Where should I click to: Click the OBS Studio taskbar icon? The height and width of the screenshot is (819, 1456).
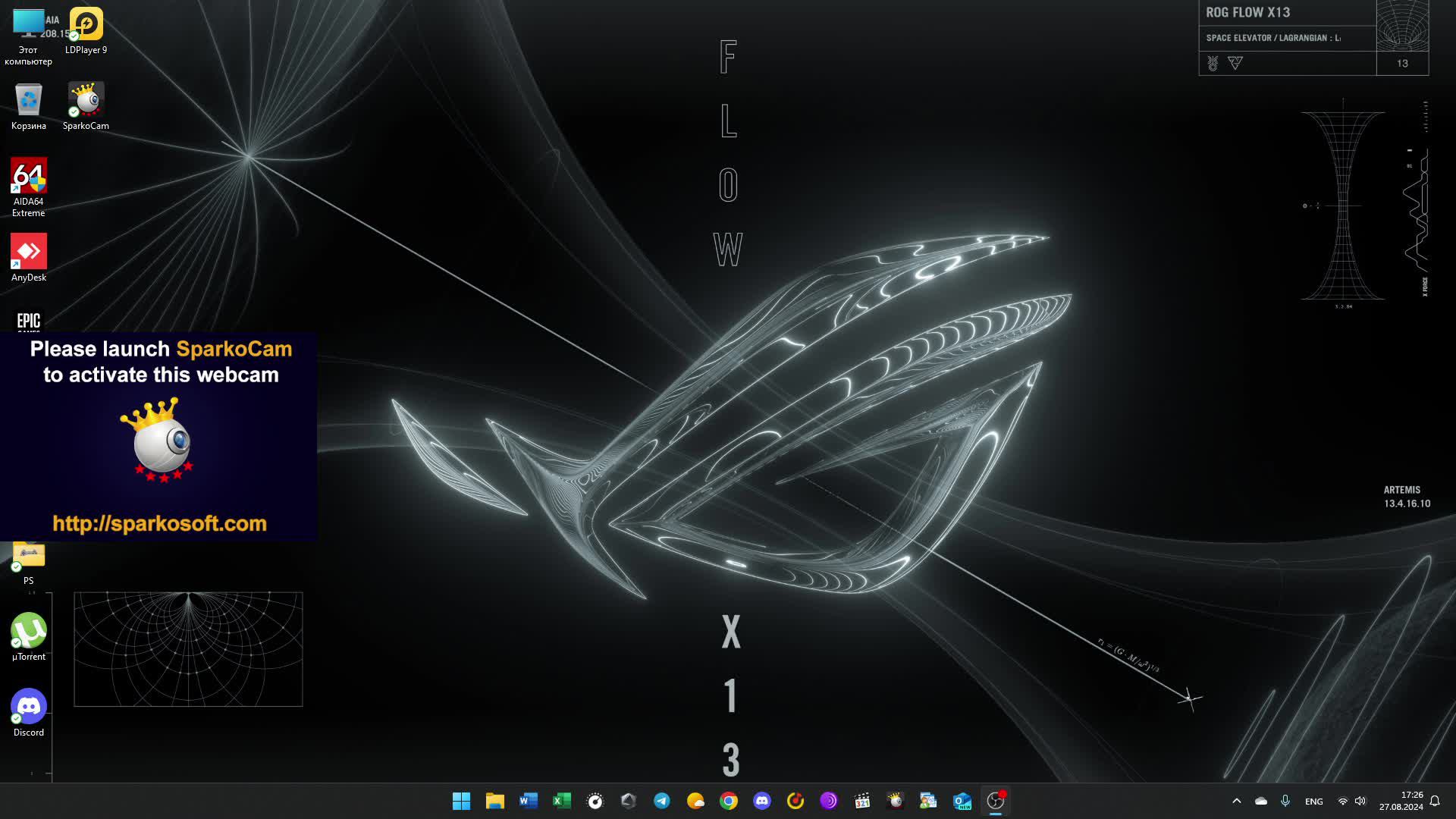click(x=995, y=801)
